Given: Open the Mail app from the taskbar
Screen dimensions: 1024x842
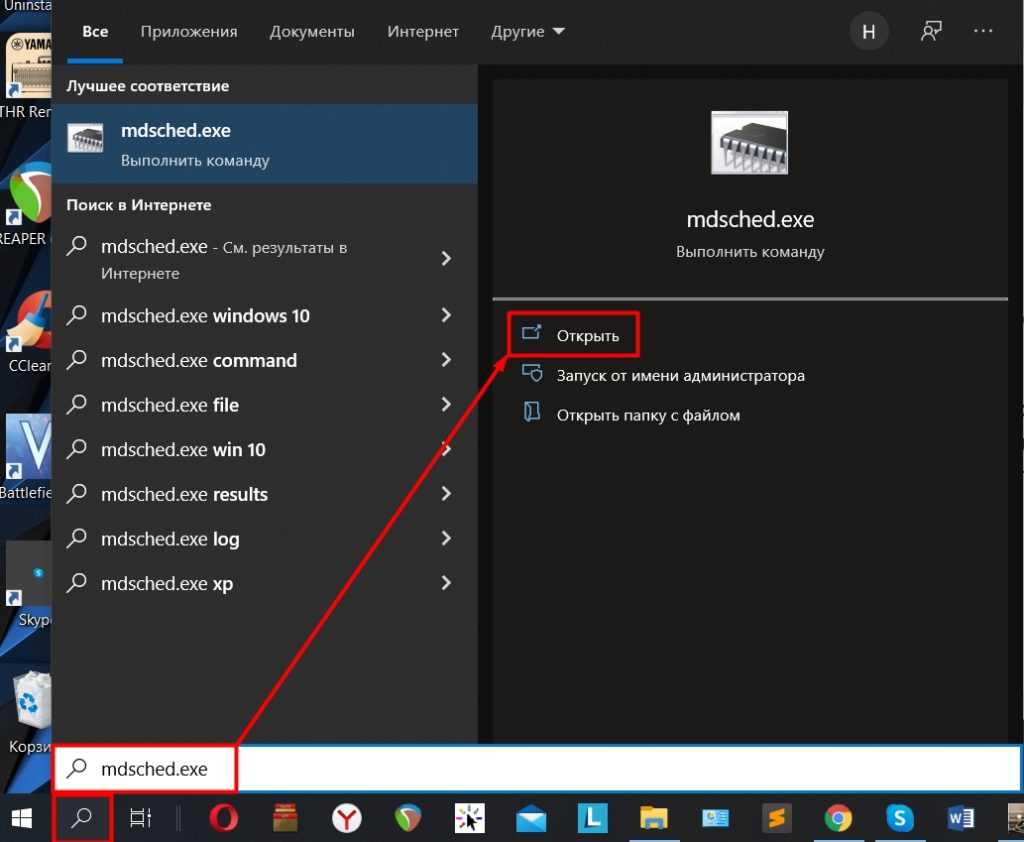Looking at the screenshot, I should point(531,819).
